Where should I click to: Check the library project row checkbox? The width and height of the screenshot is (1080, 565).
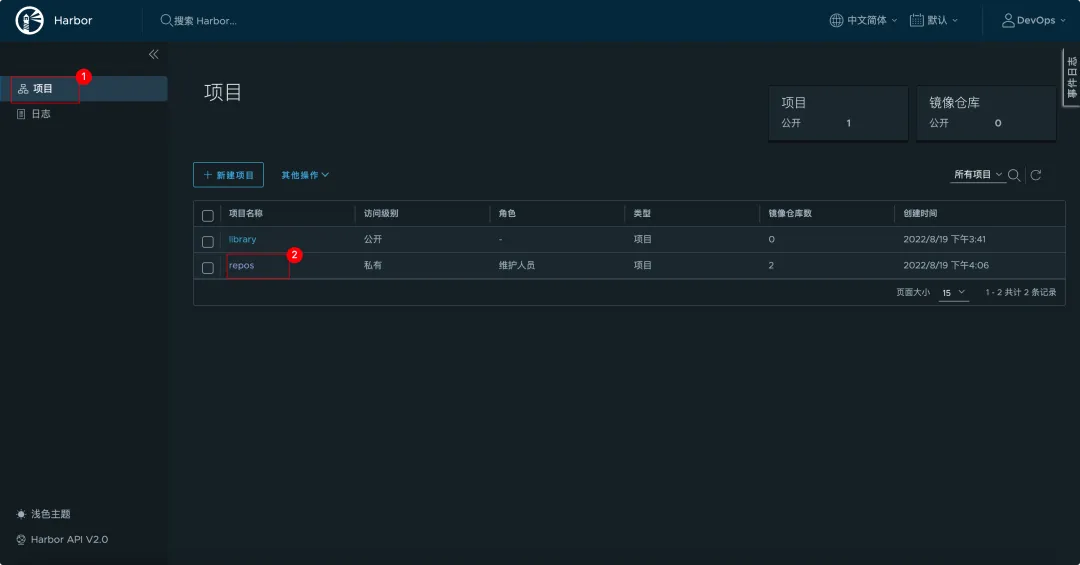click(x=207, y=242)
